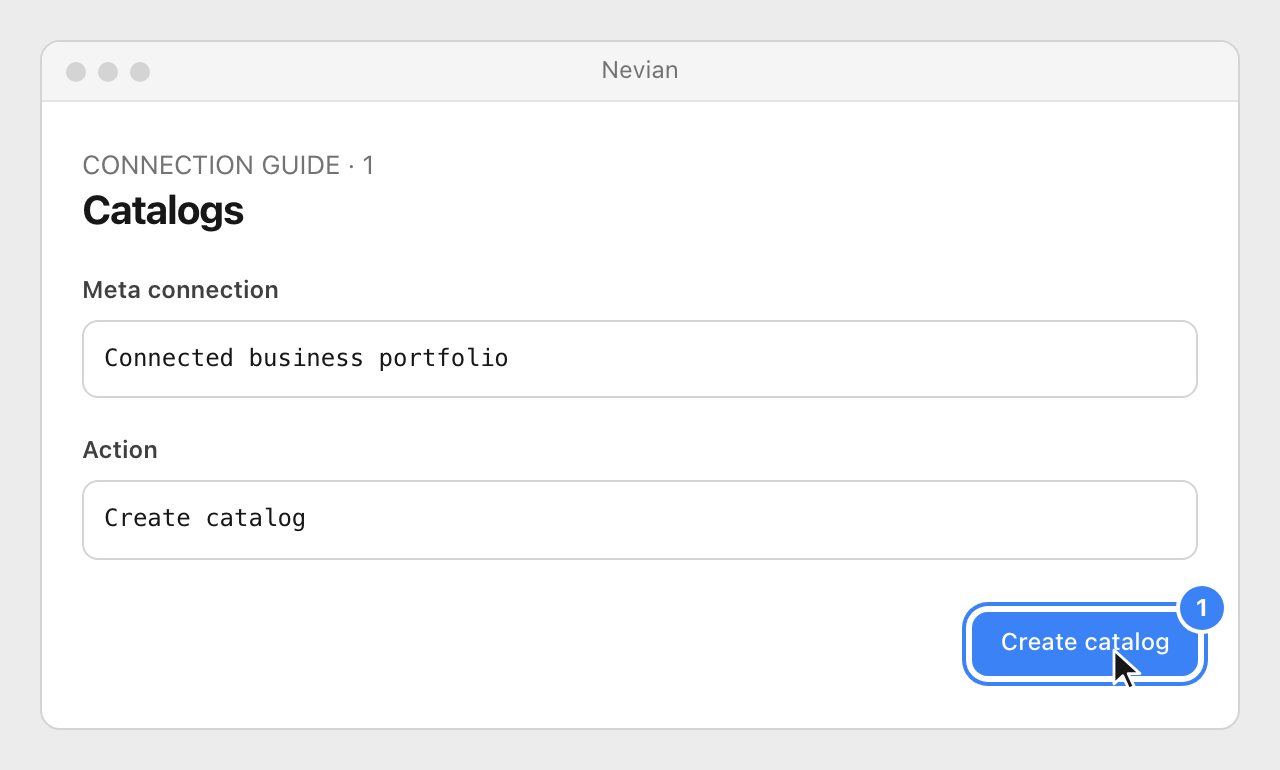Click the 'Action' field label
This screenshot has width=1280, height=770.
coord(120,450)
